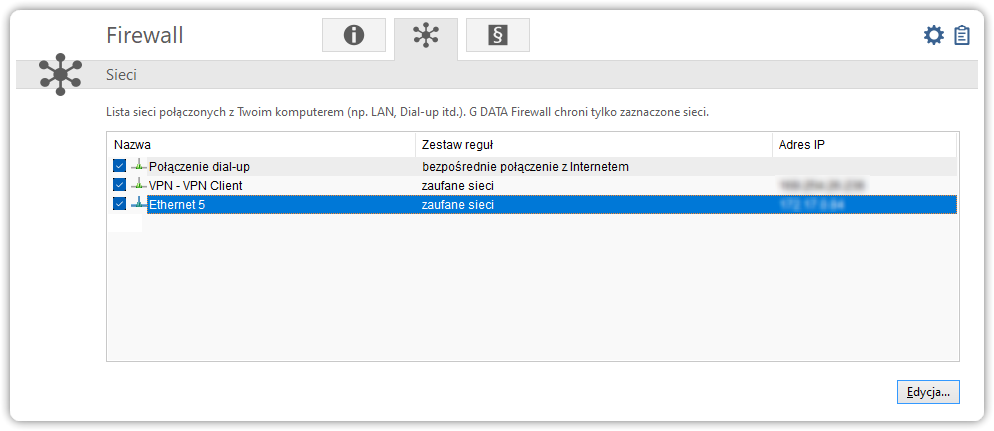
Task: Disable protection for Ethernet 5 checkbox
Action: 120,204
